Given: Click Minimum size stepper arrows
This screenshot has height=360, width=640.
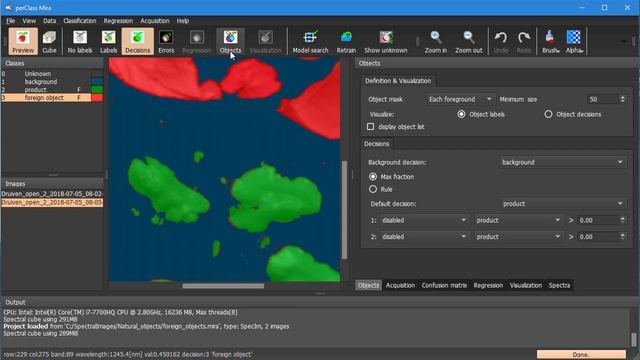Looking at the screenshot, I should pyautogui.click(x=622, y=99).
